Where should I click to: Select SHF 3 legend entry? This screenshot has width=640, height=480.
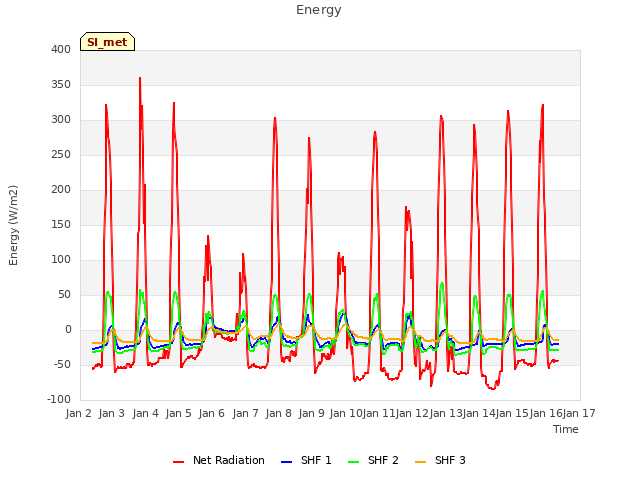tap(440, 460)
